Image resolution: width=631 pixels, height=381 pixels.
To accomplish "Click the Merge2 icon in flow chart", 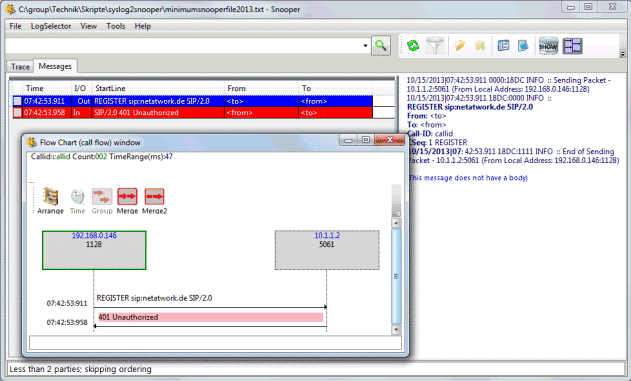I will tap(155, 201).
